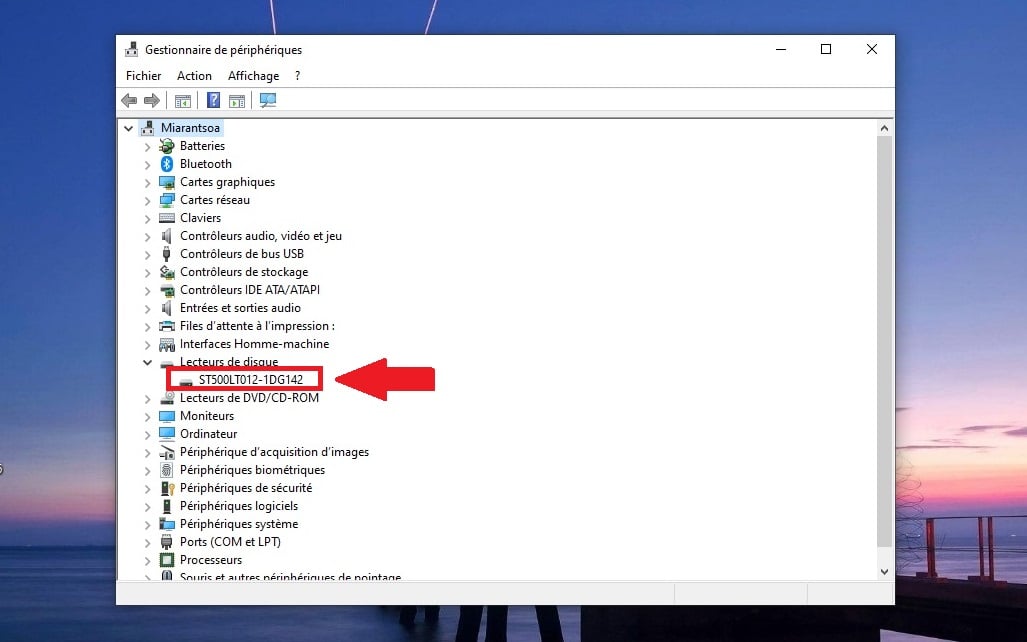Select the ST500LT012-1DG142 disk drive icon
The image size is (1027, 642).
click(x=185, y=379)
